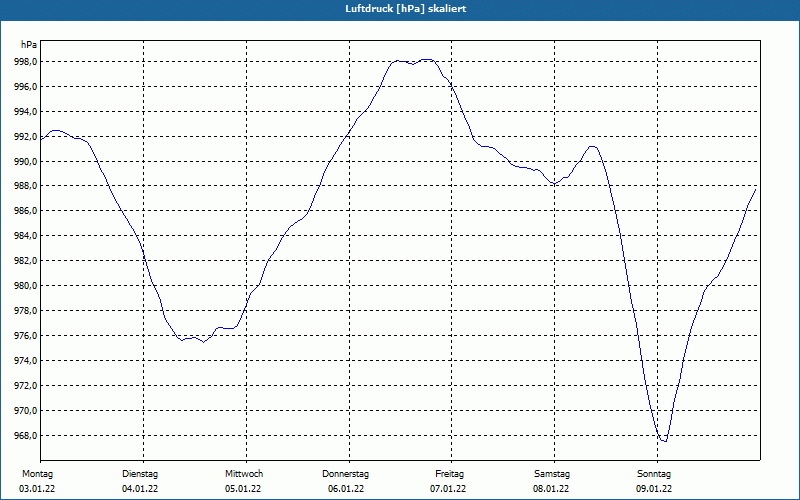Viewport: 800px width, 500px height.
Task: Click the date 07.01.22
Action: 448,489
